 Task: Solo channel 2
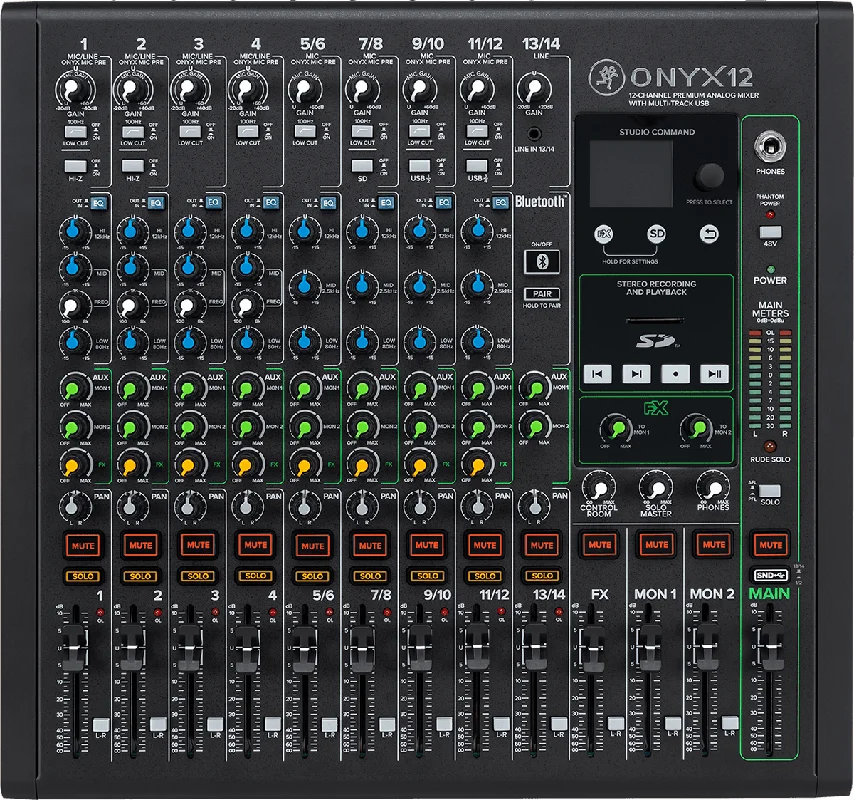click(141, 576)
